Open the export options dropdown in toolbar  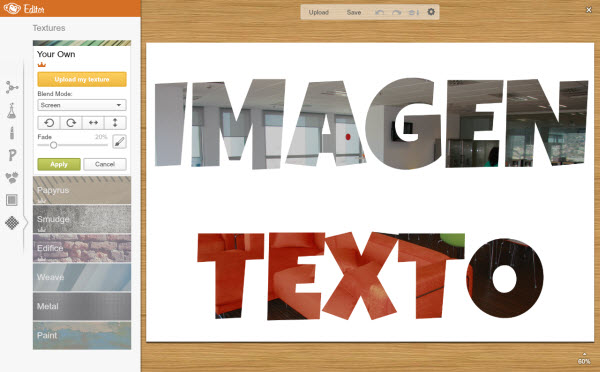click(x=413, y=12)
